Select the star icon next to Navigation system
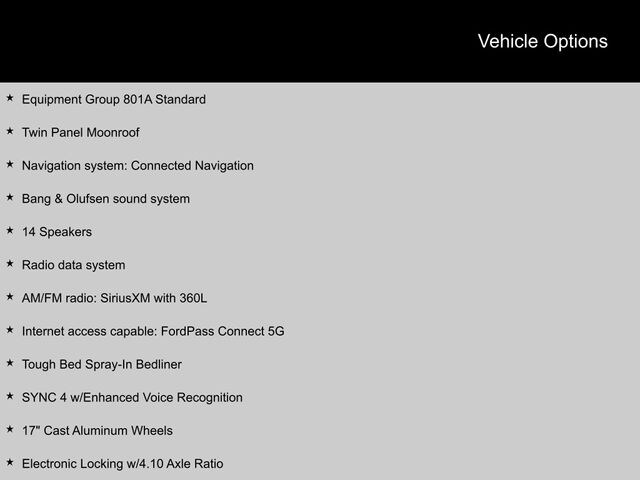640x480 pixels. 10,164
